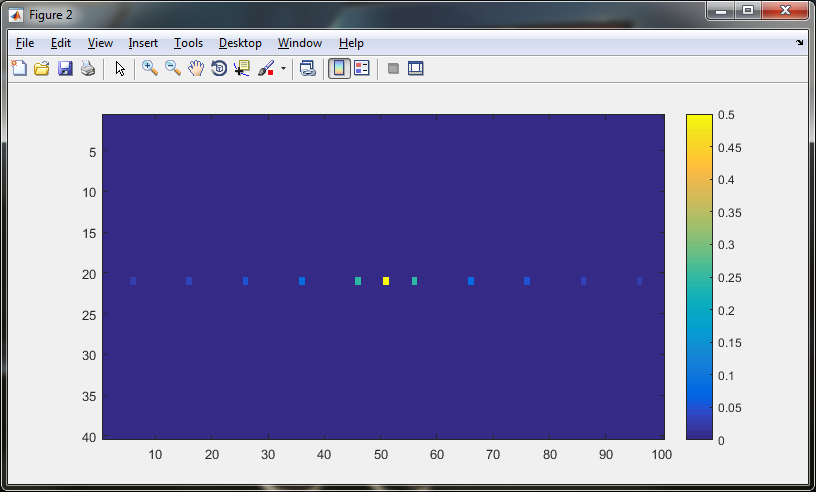Pick the Data Cursor tool
Screen dimensions: 816x492
(x=242, y=68)
